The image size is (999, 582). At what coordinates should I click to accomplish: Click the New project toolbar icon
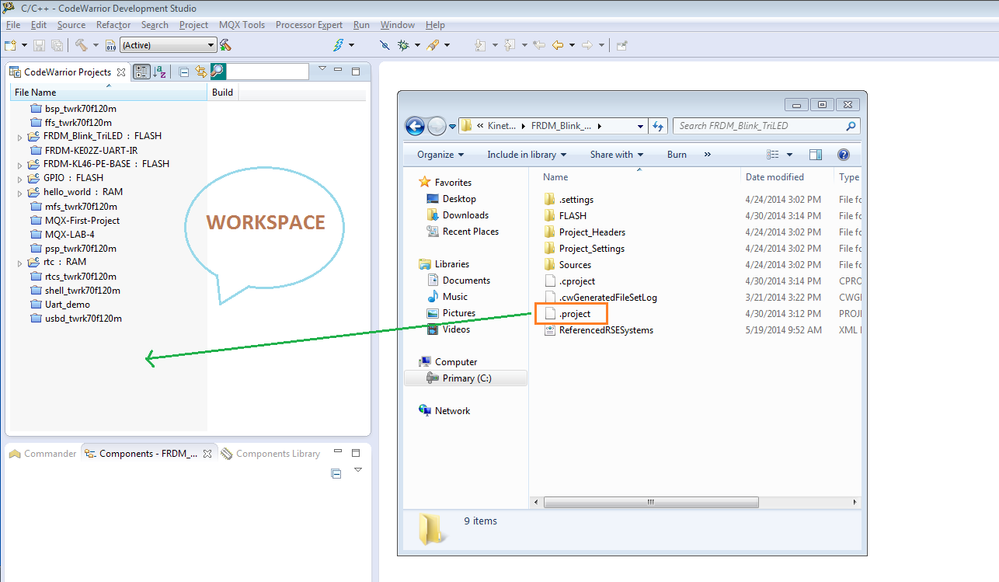(x=11, y=45)
